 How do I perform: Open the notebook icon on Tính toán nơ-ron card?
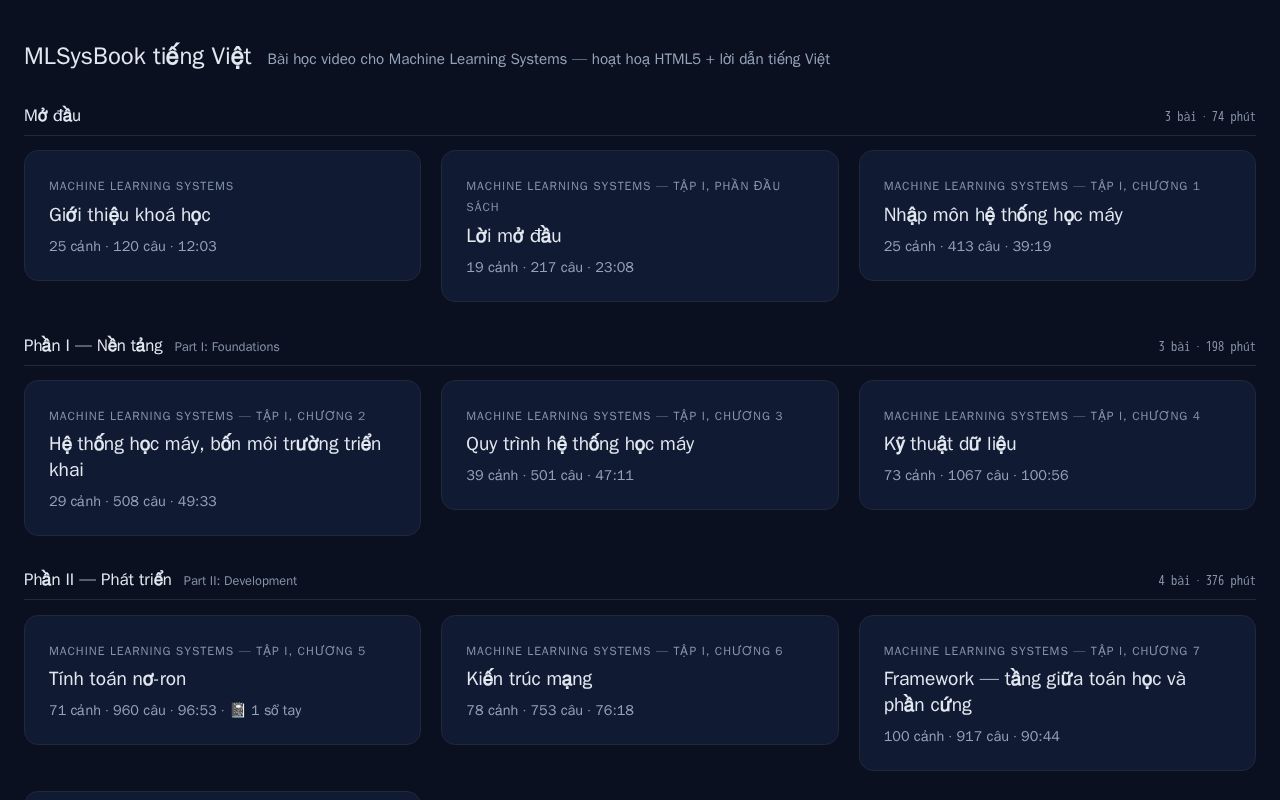(238, 710)
